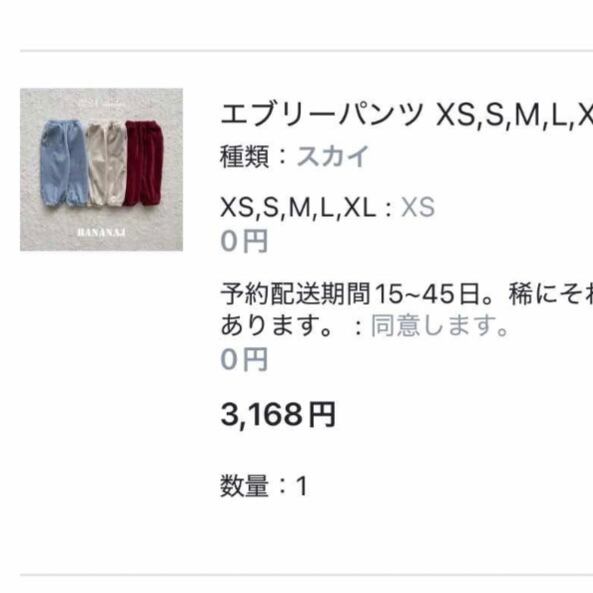593x593 pixels.
Task: Click the XS,S,M,L,XL size option label
Action: click(298, 207)
